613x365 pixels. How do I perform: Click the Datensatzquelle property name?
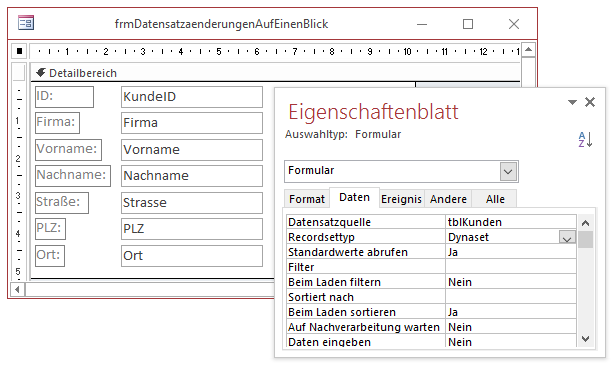click(329, 222)
